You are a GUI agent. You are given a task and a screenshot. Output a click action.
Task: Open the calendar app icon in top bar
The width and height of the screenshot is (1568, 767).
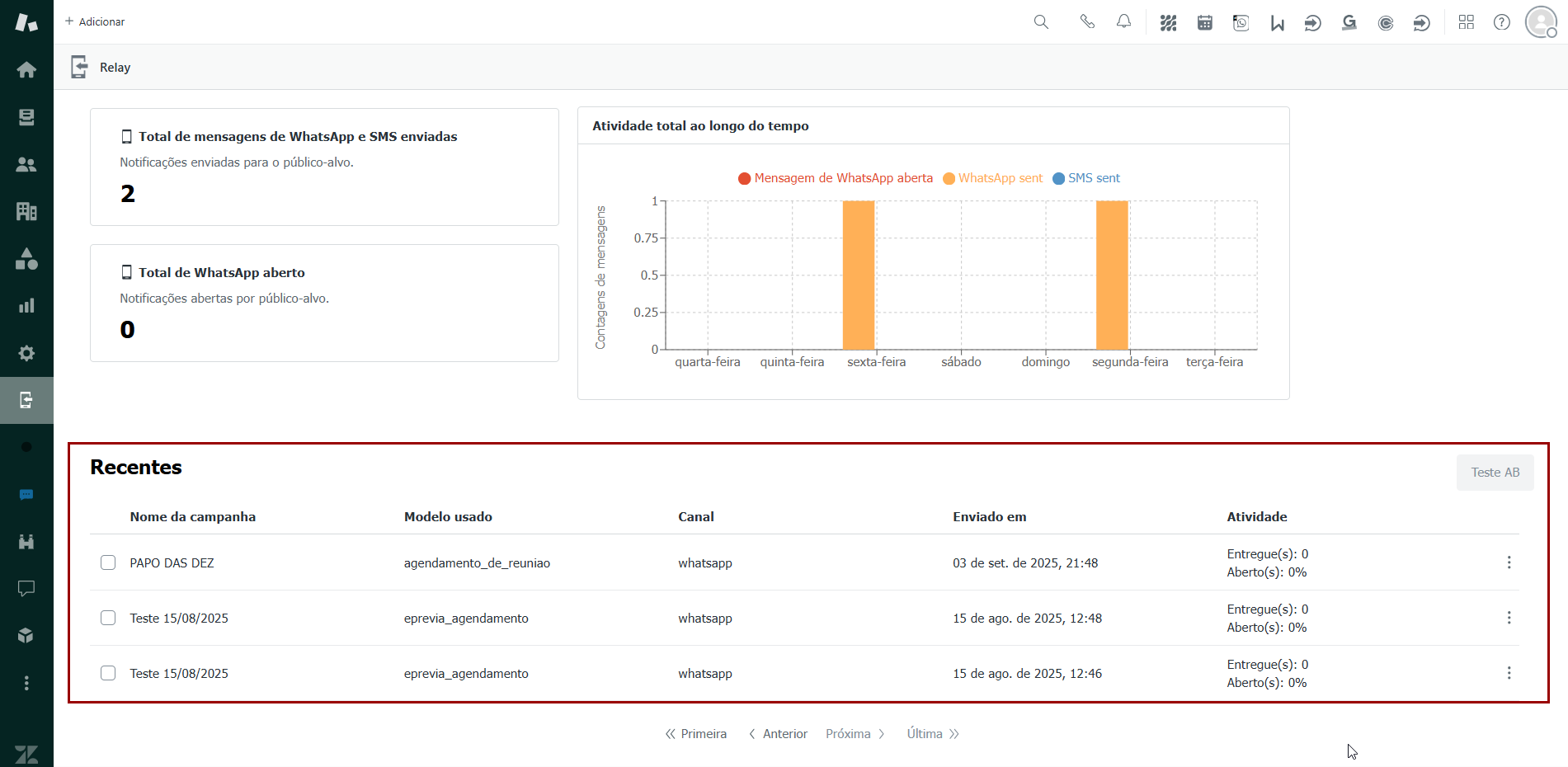[x=1204, y=23]
